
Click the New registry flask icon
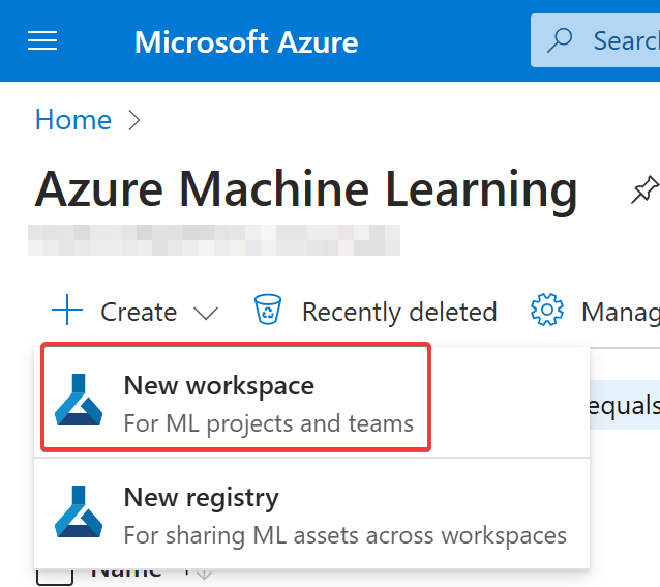tap(78, 511)
